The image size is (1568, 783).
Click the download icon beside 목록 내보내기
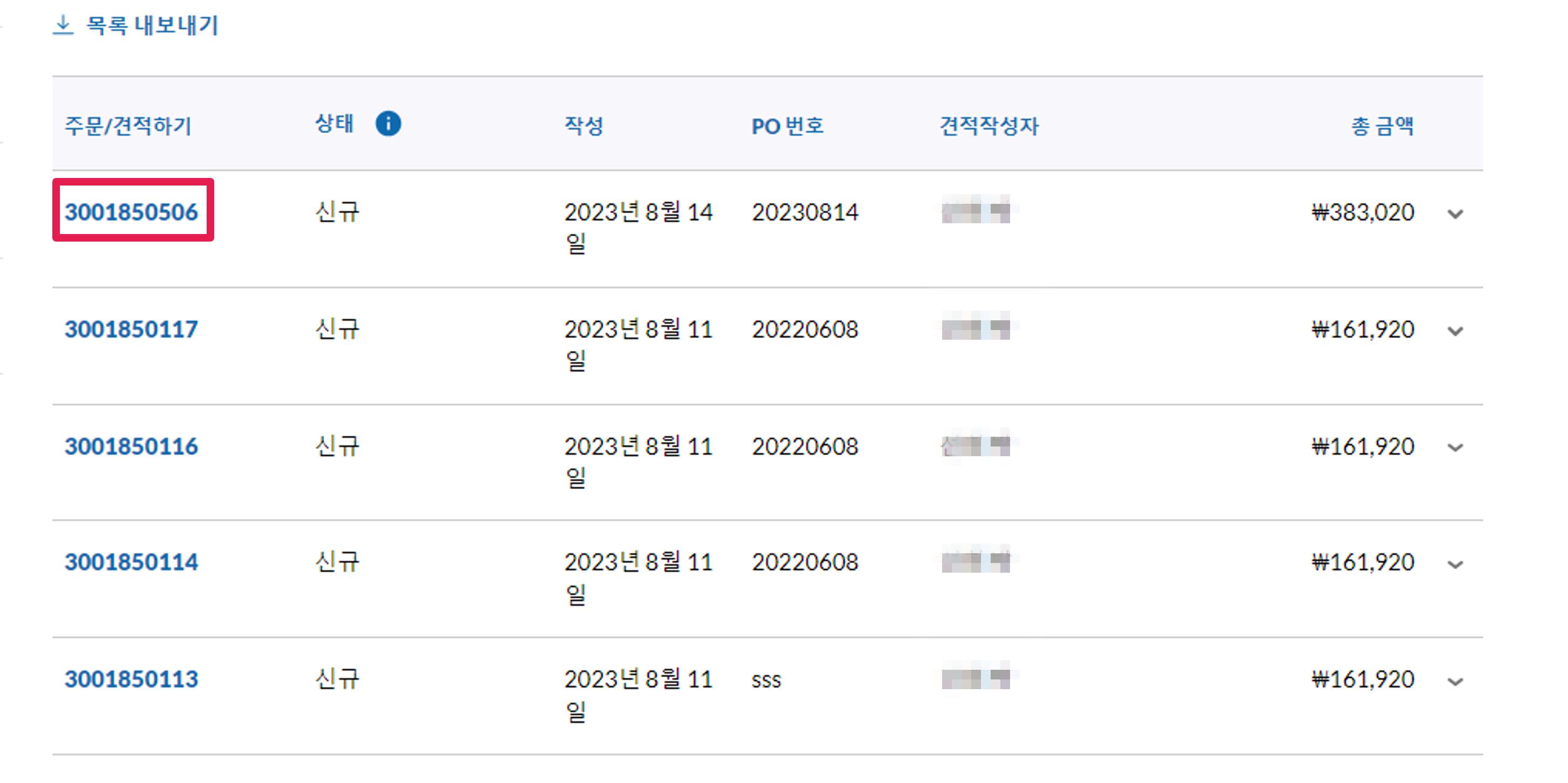63,25
